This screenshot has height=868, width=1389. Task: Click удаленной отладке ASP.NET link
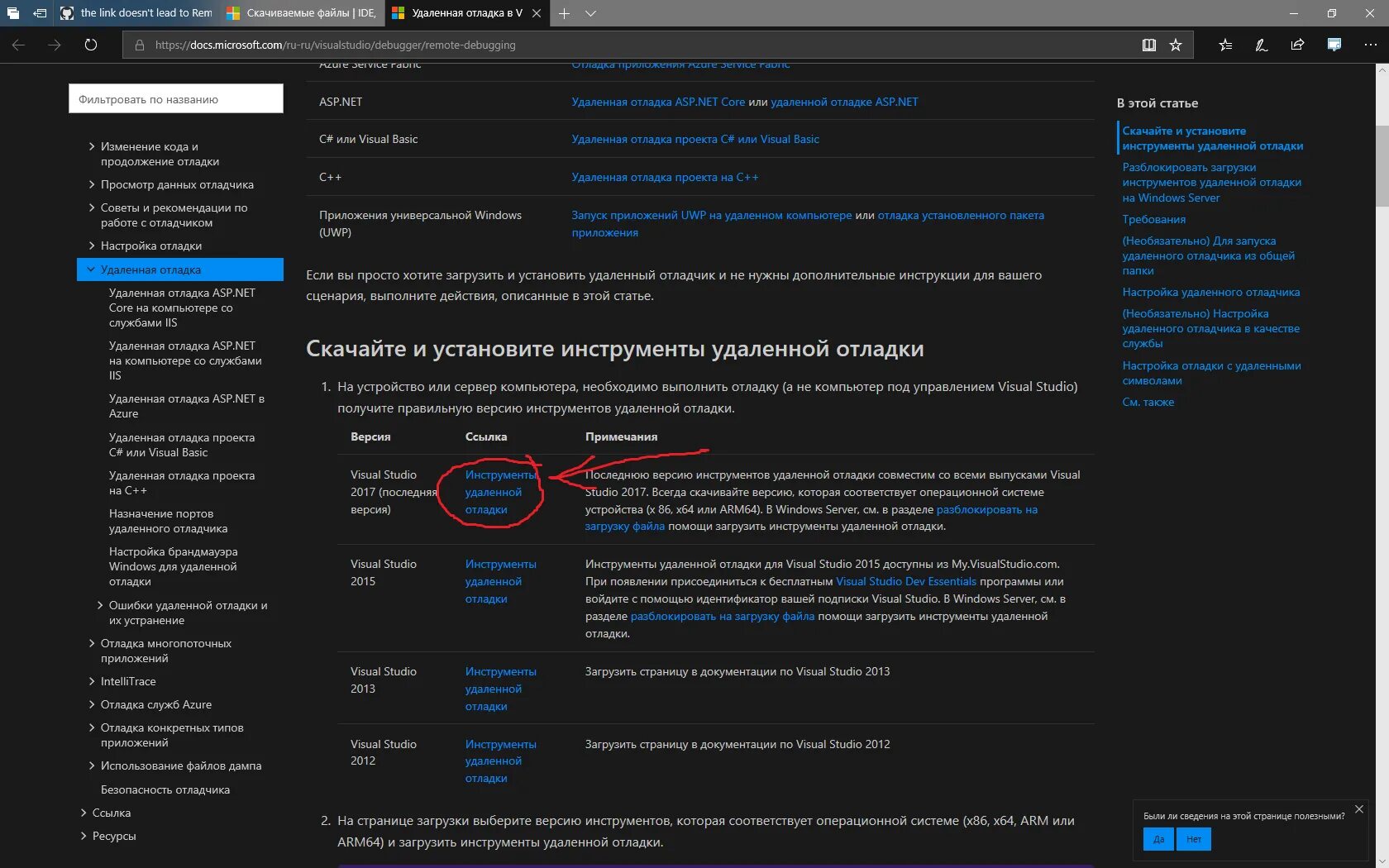[844, 102]
